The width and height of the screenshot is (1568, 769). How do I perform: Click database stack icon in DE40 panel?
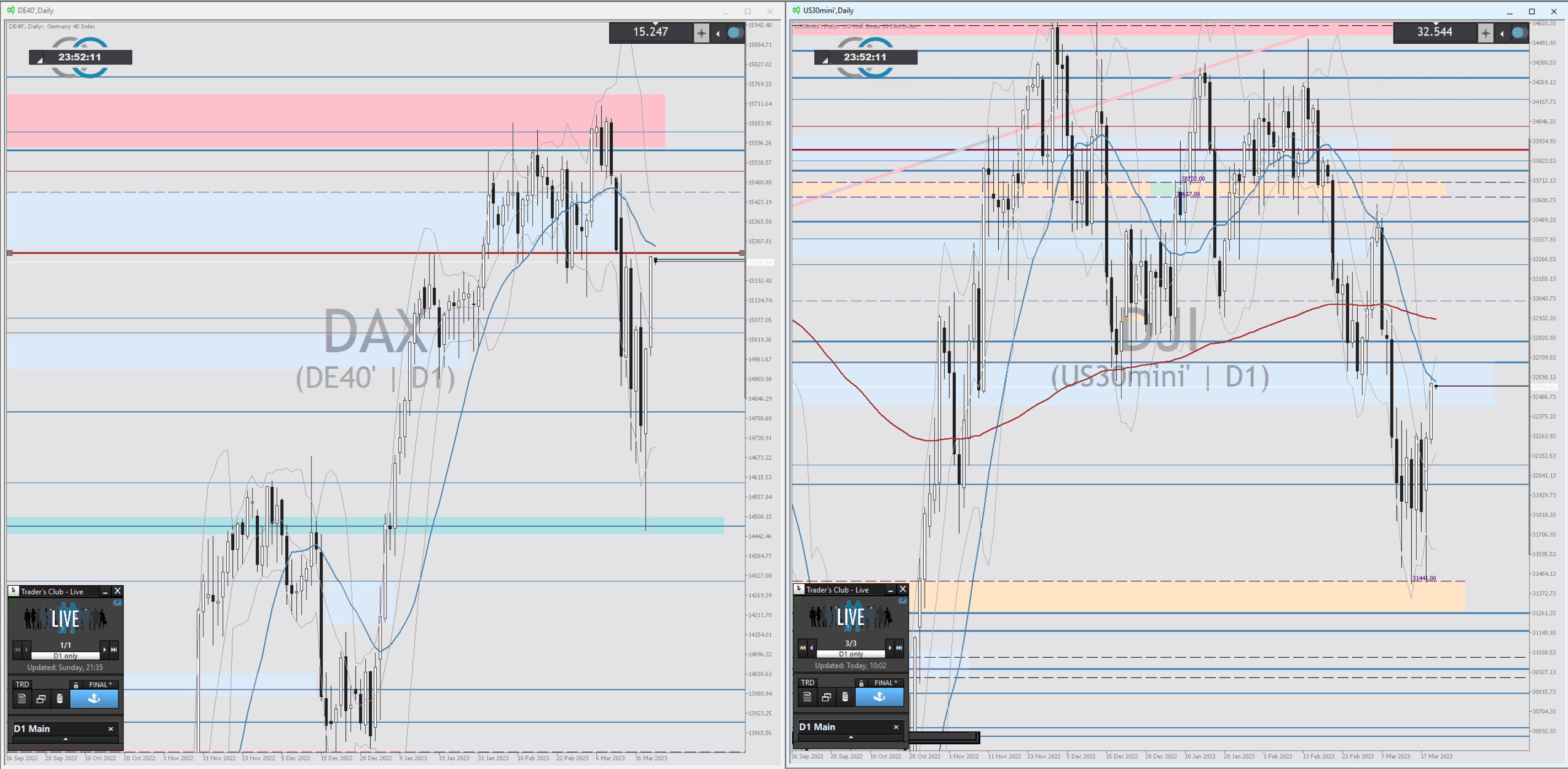[x=60, y=699]
